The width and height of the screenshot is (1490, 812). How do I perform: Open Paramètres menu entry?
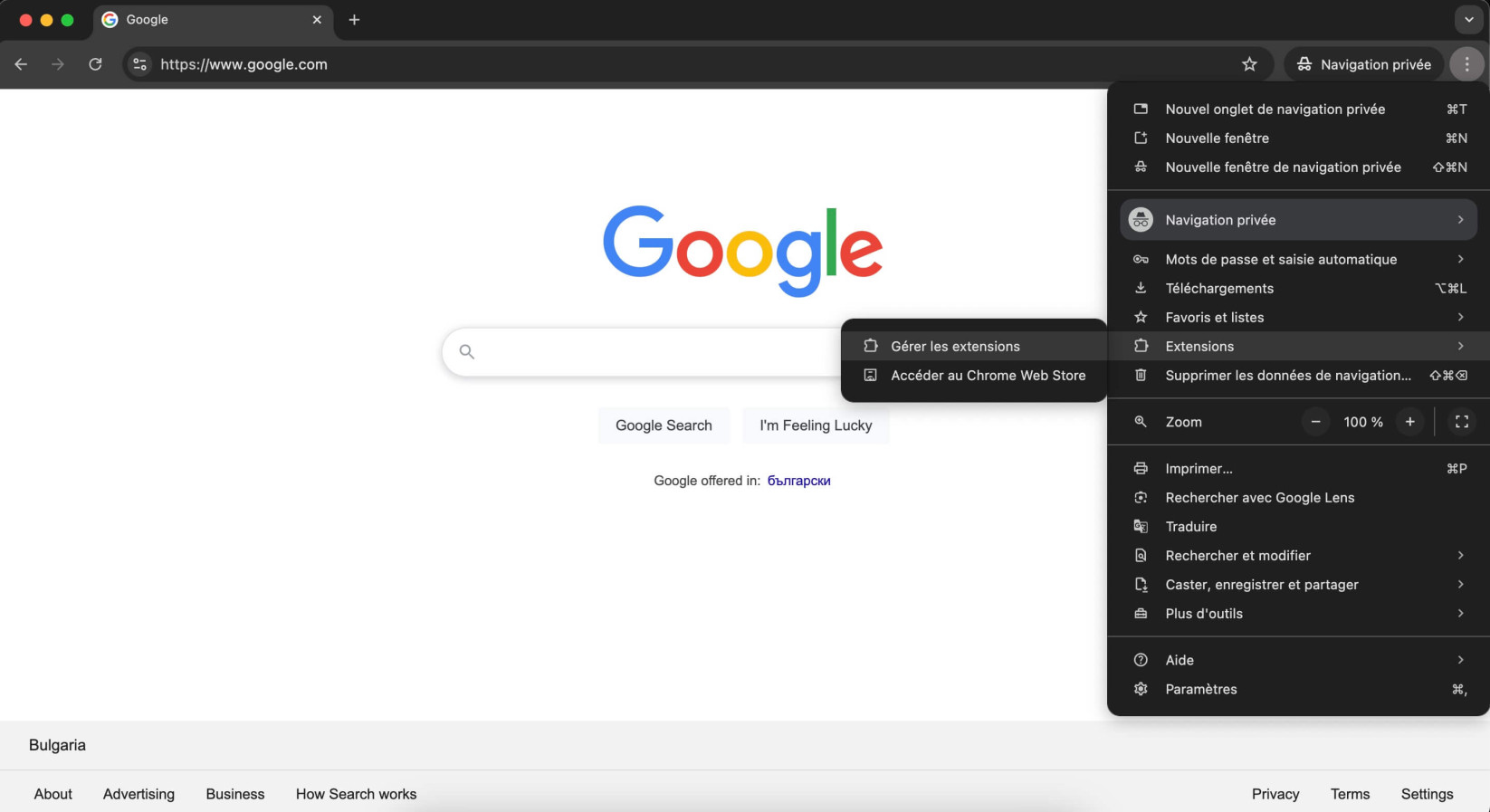coord(1298,690)
